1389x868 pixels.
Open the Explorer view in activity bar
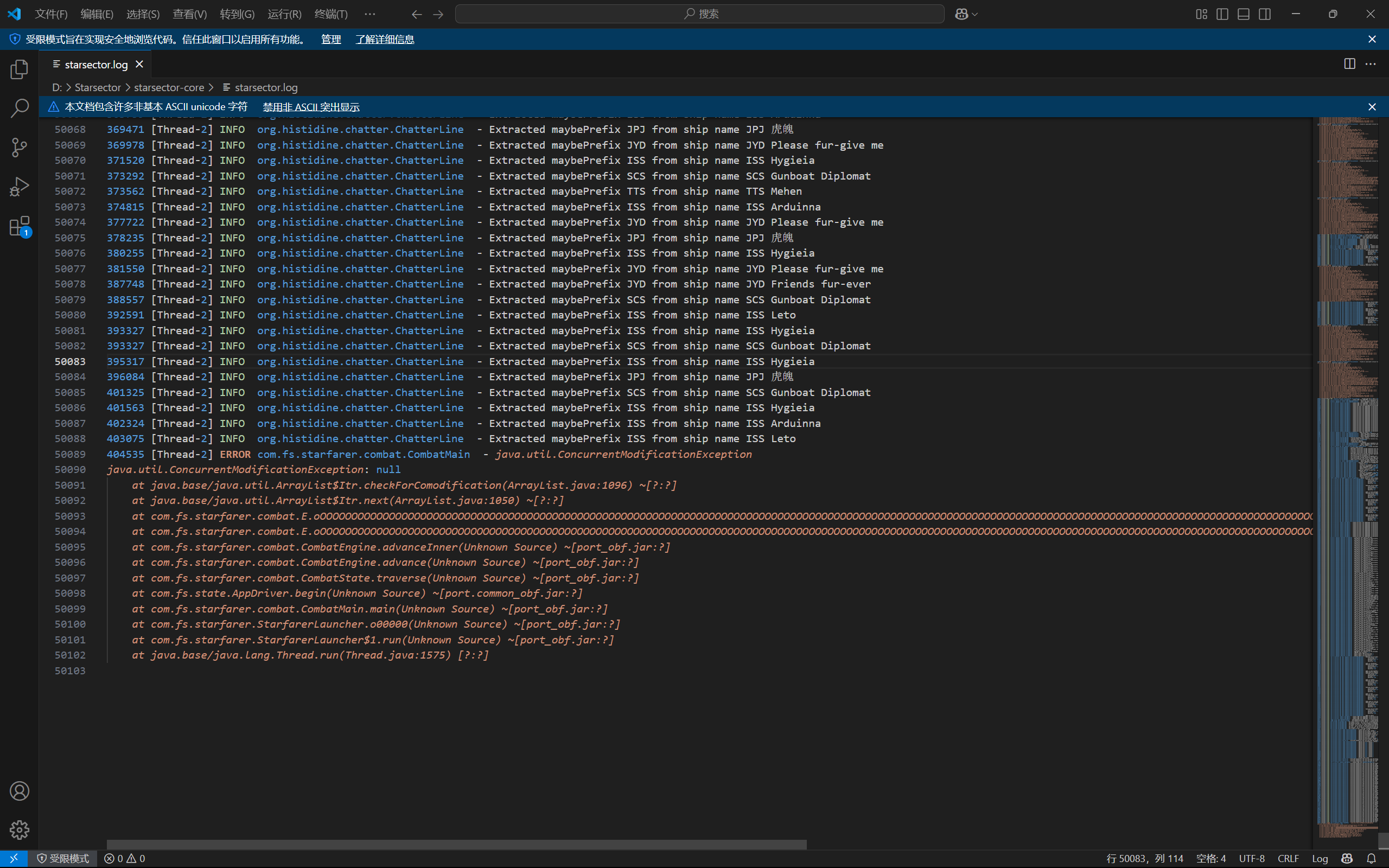19,70
